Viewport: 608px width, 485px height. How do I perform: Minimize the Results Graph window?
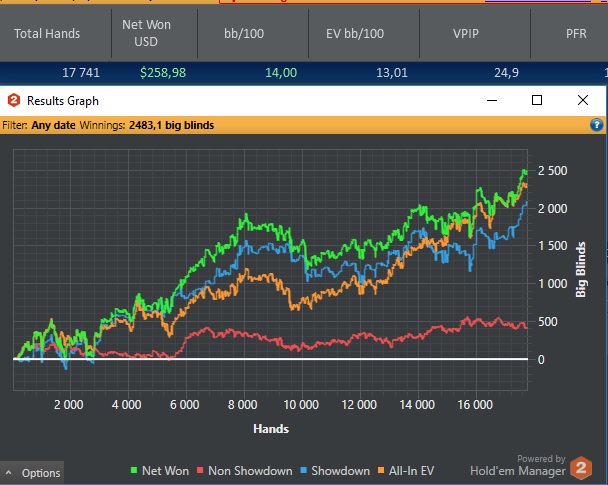point(491,101)
